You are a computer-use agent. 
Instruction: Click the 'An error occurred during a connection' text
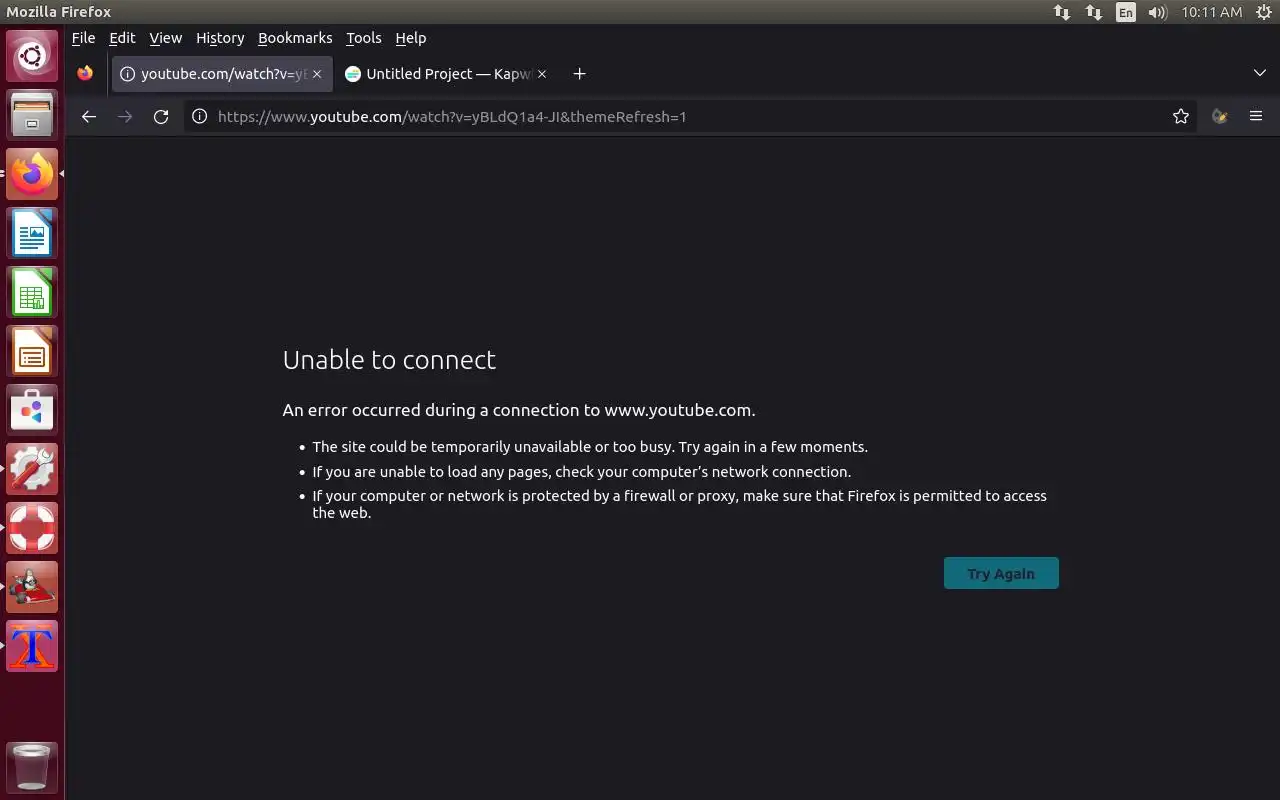[x=519, y=410]
